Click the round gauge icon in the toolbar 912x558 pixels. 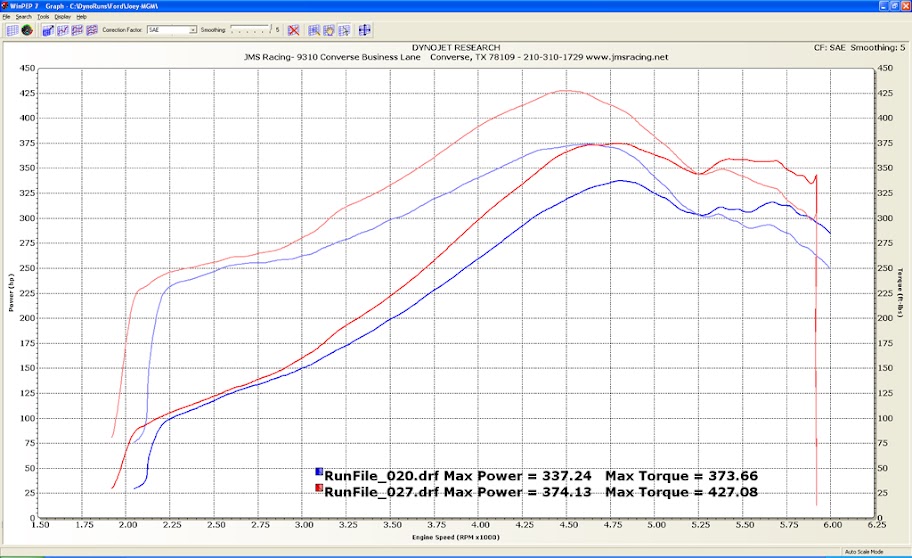(27, 30)
